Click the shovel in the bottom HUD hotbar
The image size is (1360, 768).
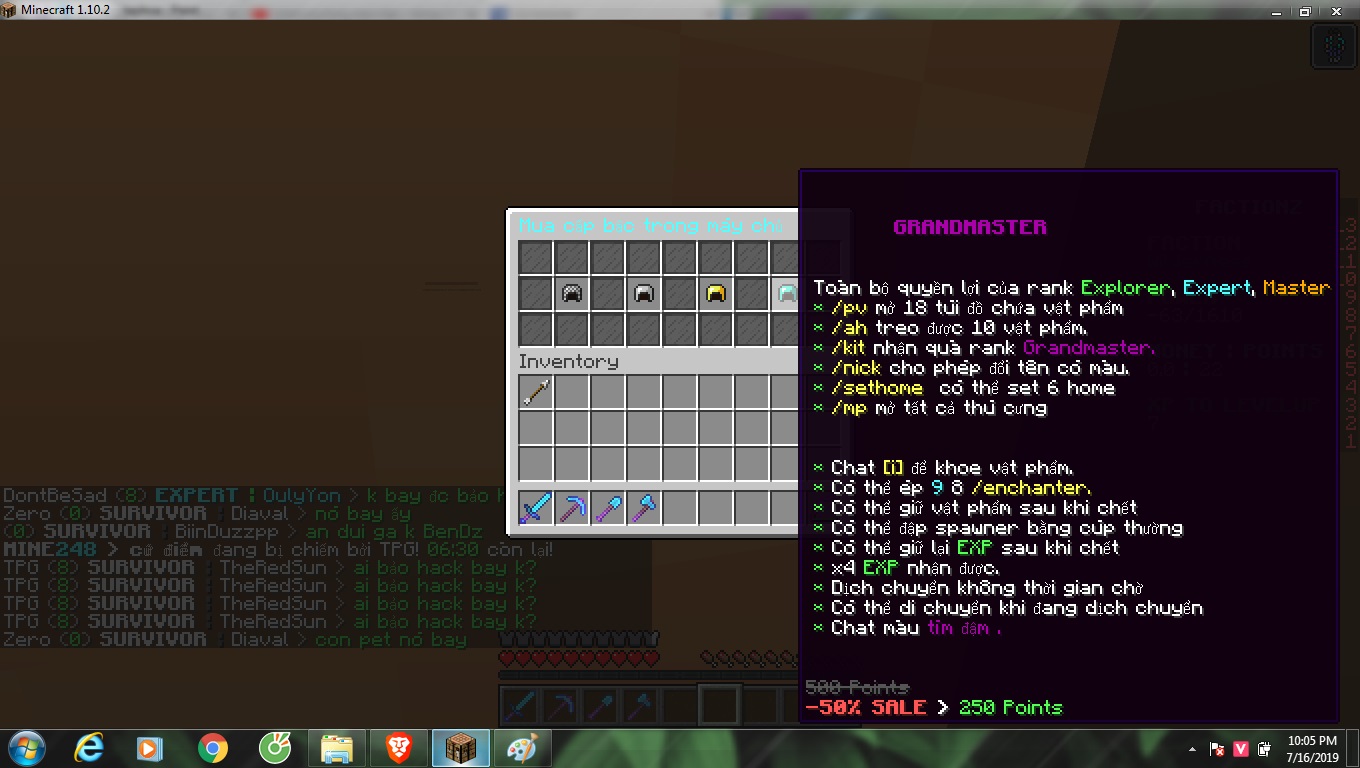600,706
